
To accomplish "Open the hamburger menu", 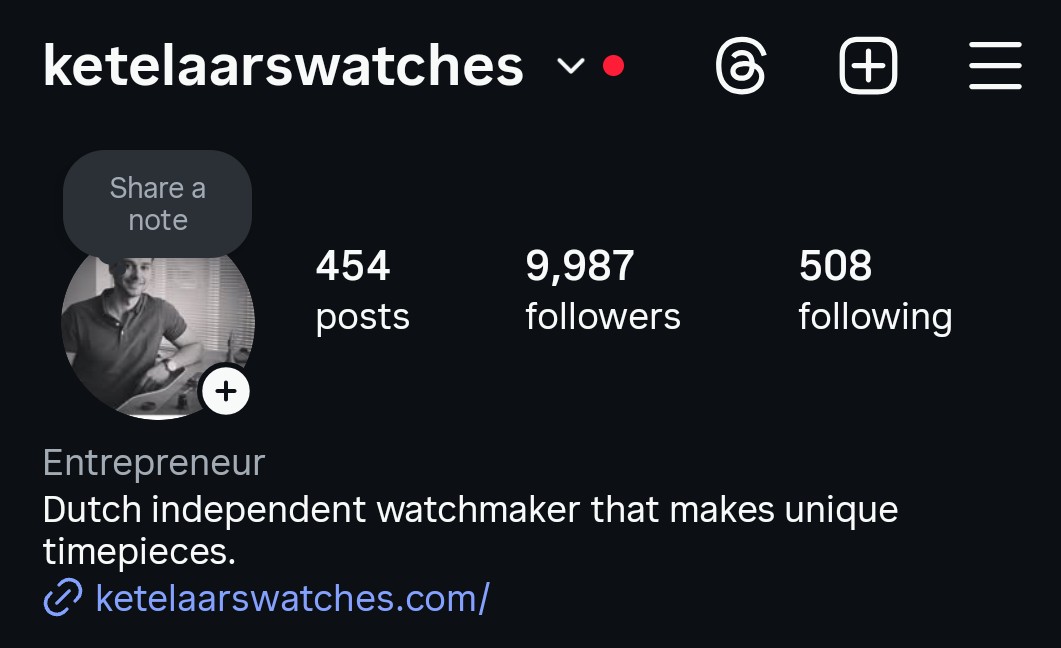I will pyautogui.click(x=995, y=66).
